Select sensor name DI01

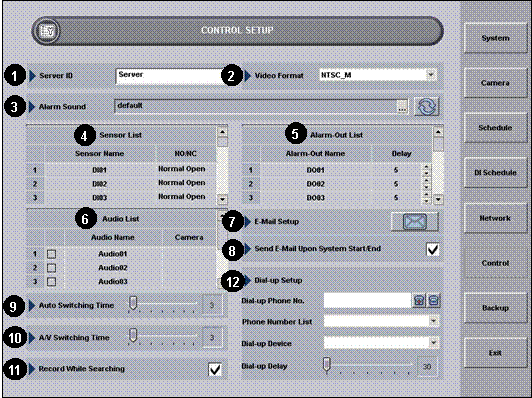[100, 170]
